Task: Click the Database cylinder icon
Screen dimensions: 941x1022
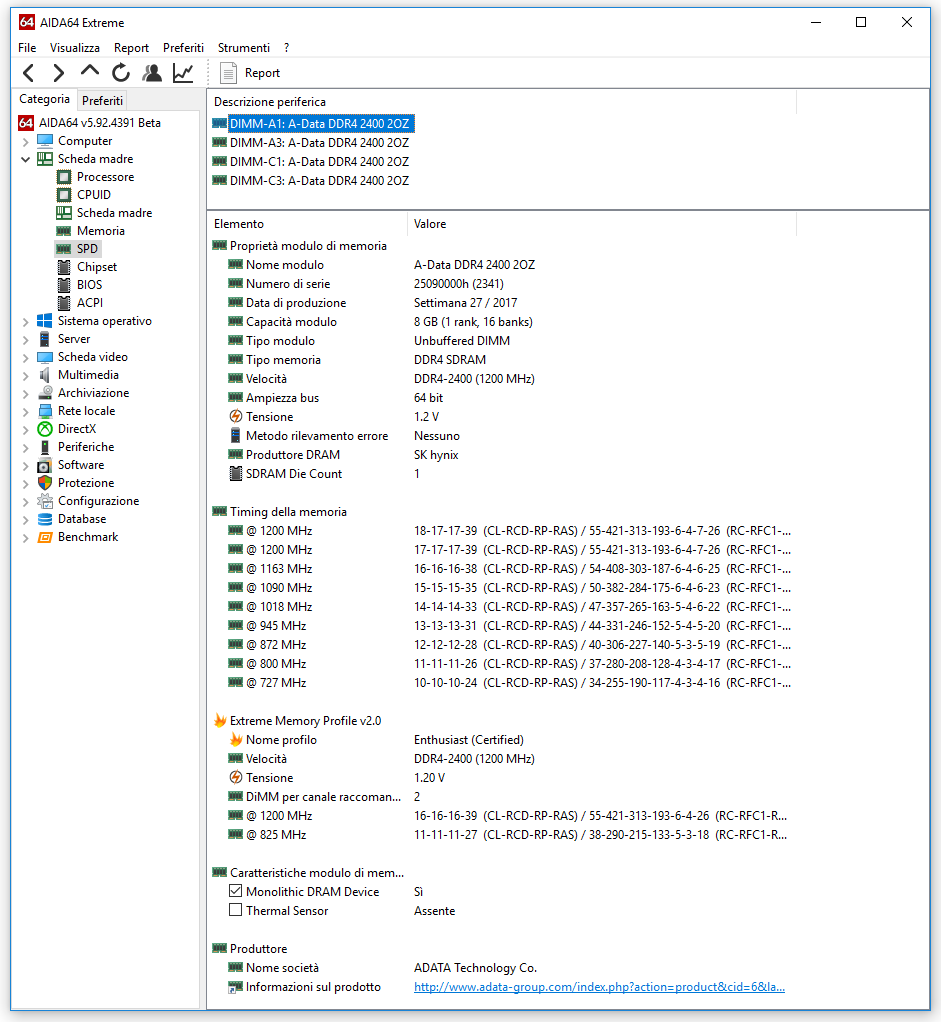Action: pos(44,519)
